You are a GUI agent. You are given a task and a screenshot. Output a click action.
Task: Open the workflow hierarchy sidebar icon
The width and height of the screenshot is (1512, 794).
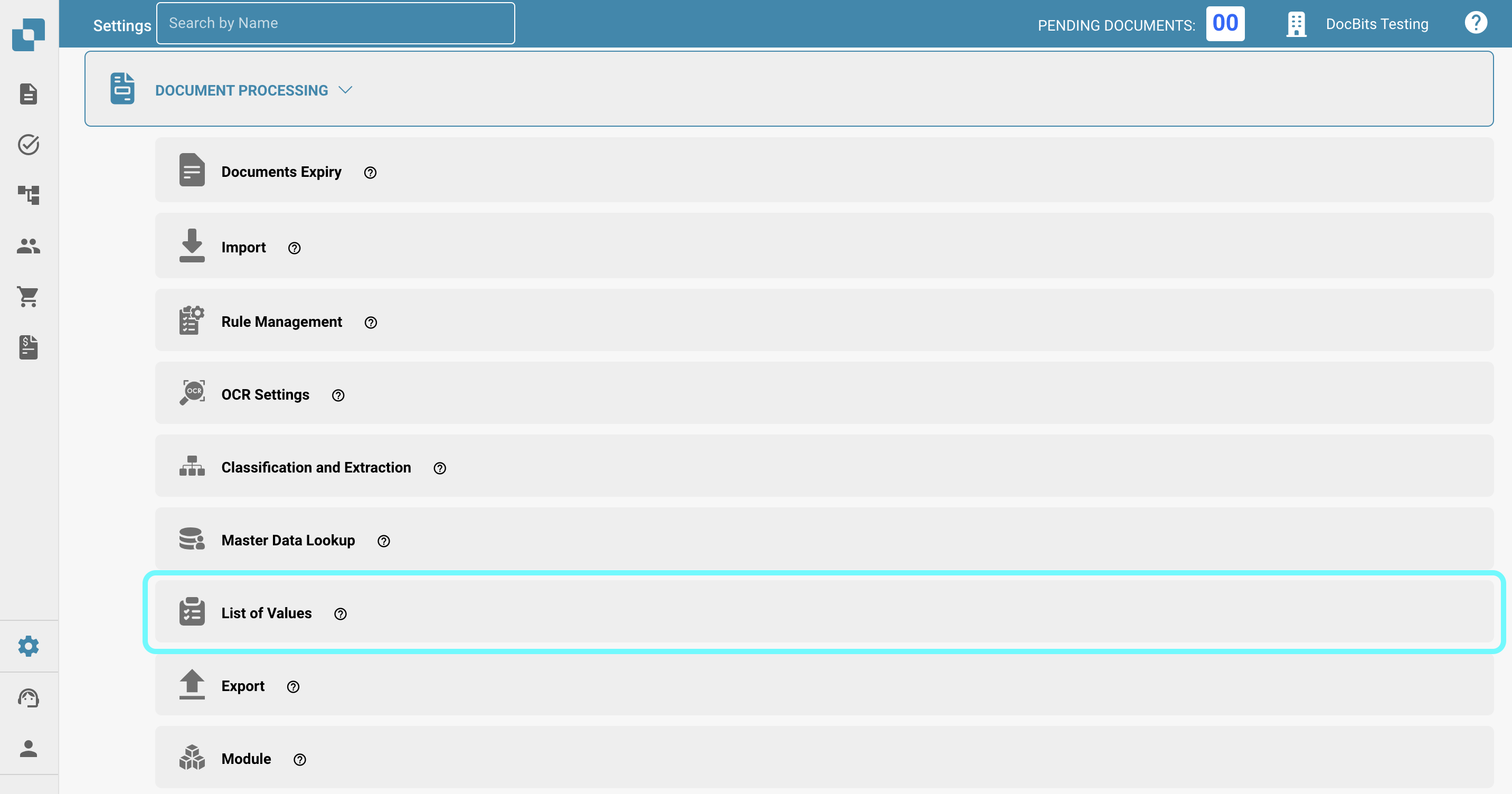point(28,195)
